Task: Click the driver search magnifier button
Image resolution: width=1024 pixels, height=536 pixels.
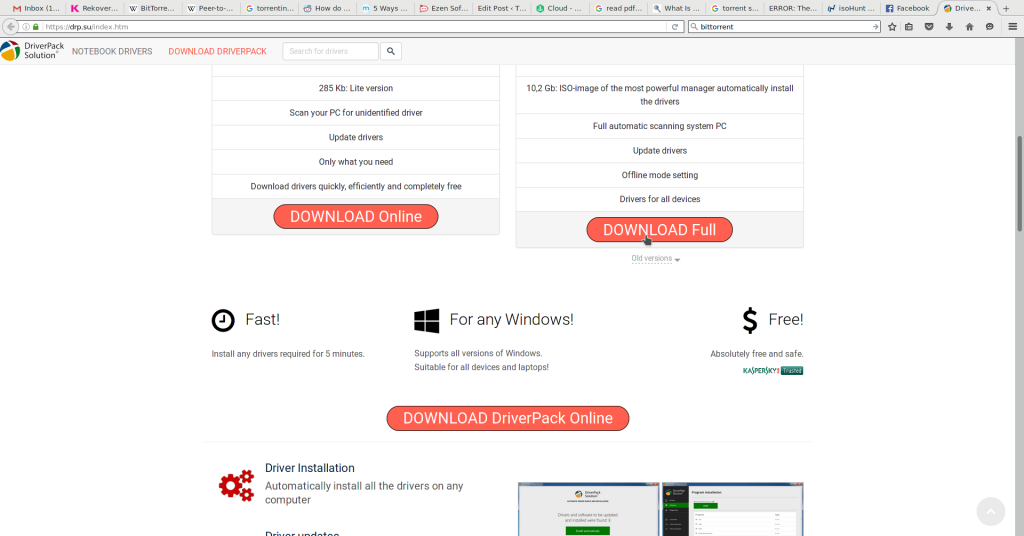Action: (x=391, y=51)
